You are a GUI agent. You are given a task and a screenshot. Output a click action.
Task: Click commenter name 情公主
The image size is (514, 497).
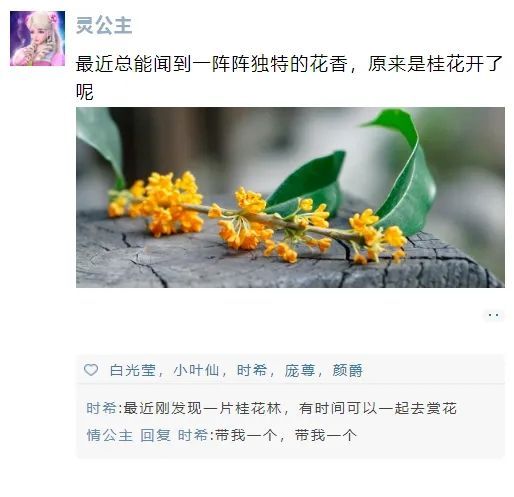click(x=110, y=435)
